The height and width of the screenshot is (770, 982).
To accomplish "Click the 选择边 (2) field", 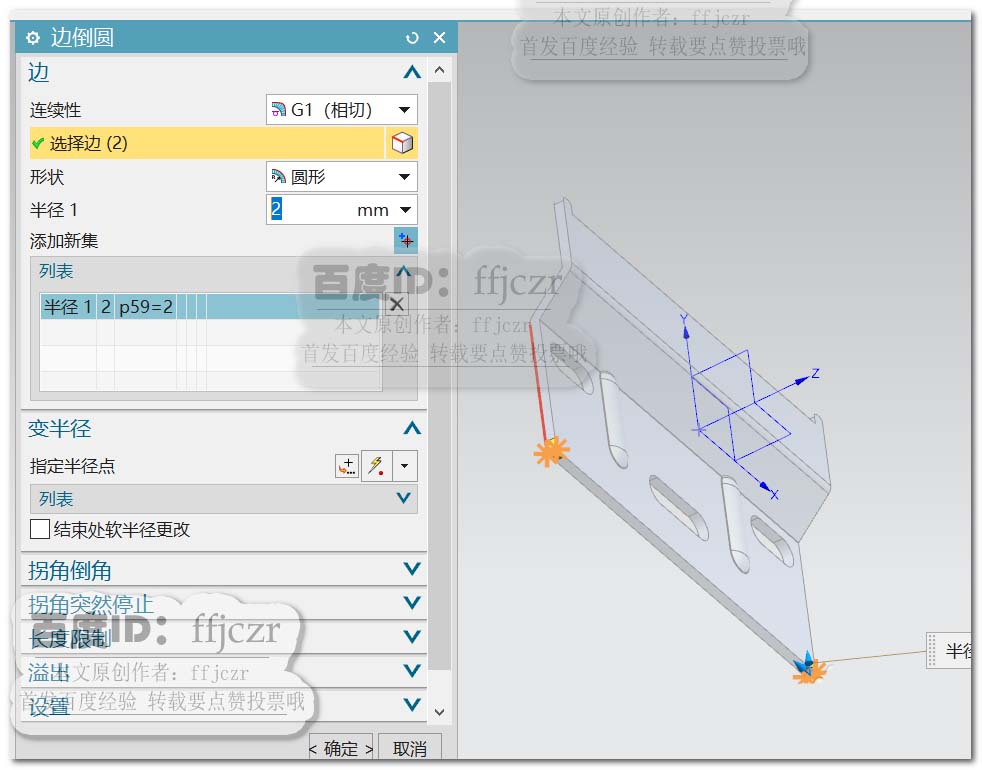I will [x=207, y=143].
